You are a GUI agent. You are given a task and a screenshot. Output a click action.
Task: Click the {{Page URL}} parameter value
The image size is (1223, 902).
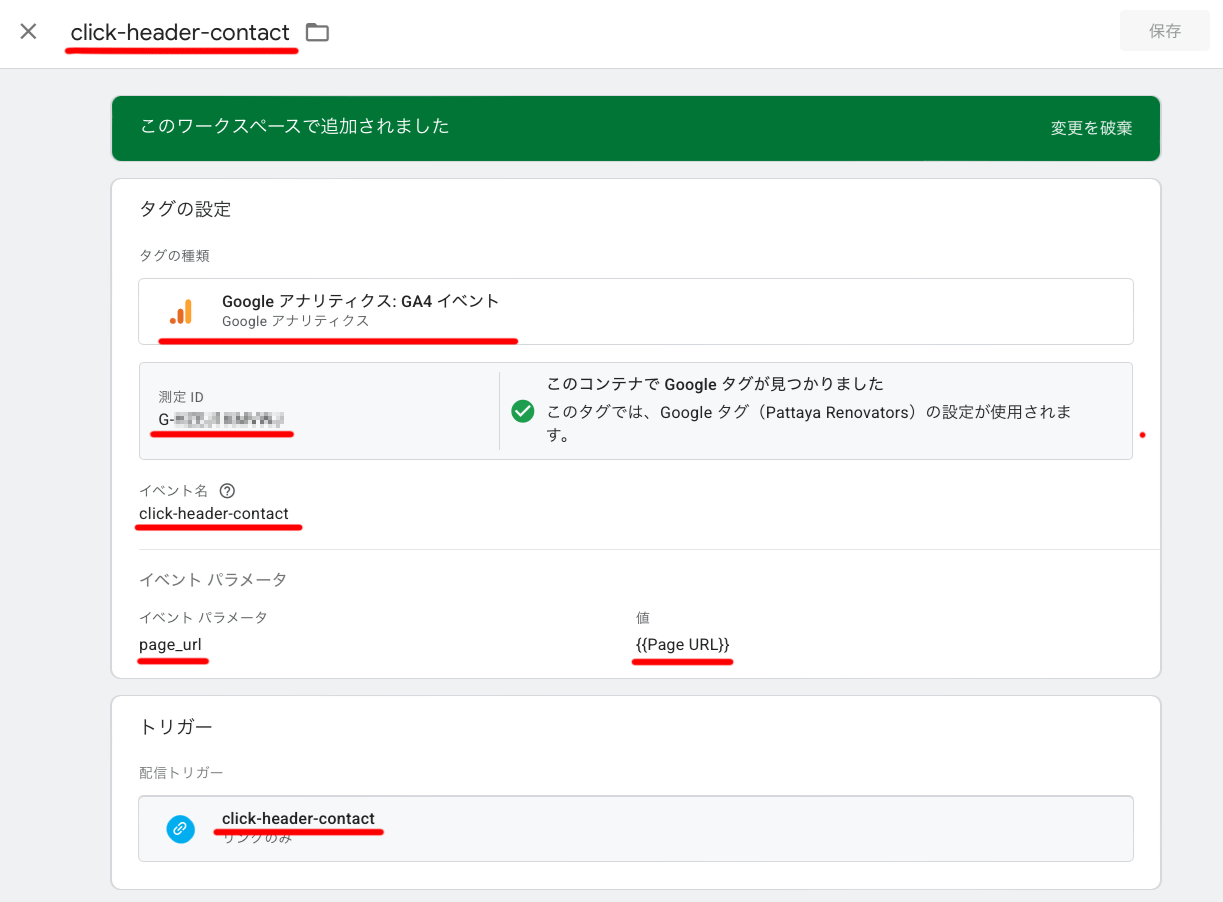682,645
